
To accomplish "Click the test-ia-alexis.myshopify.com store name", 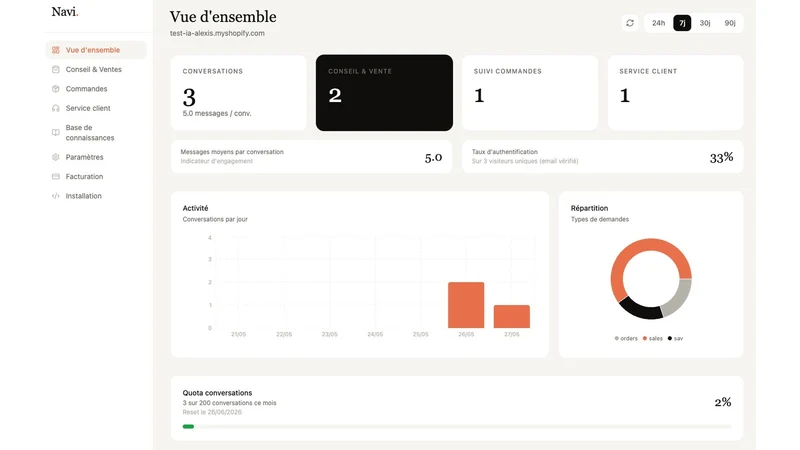I will 217,33.
